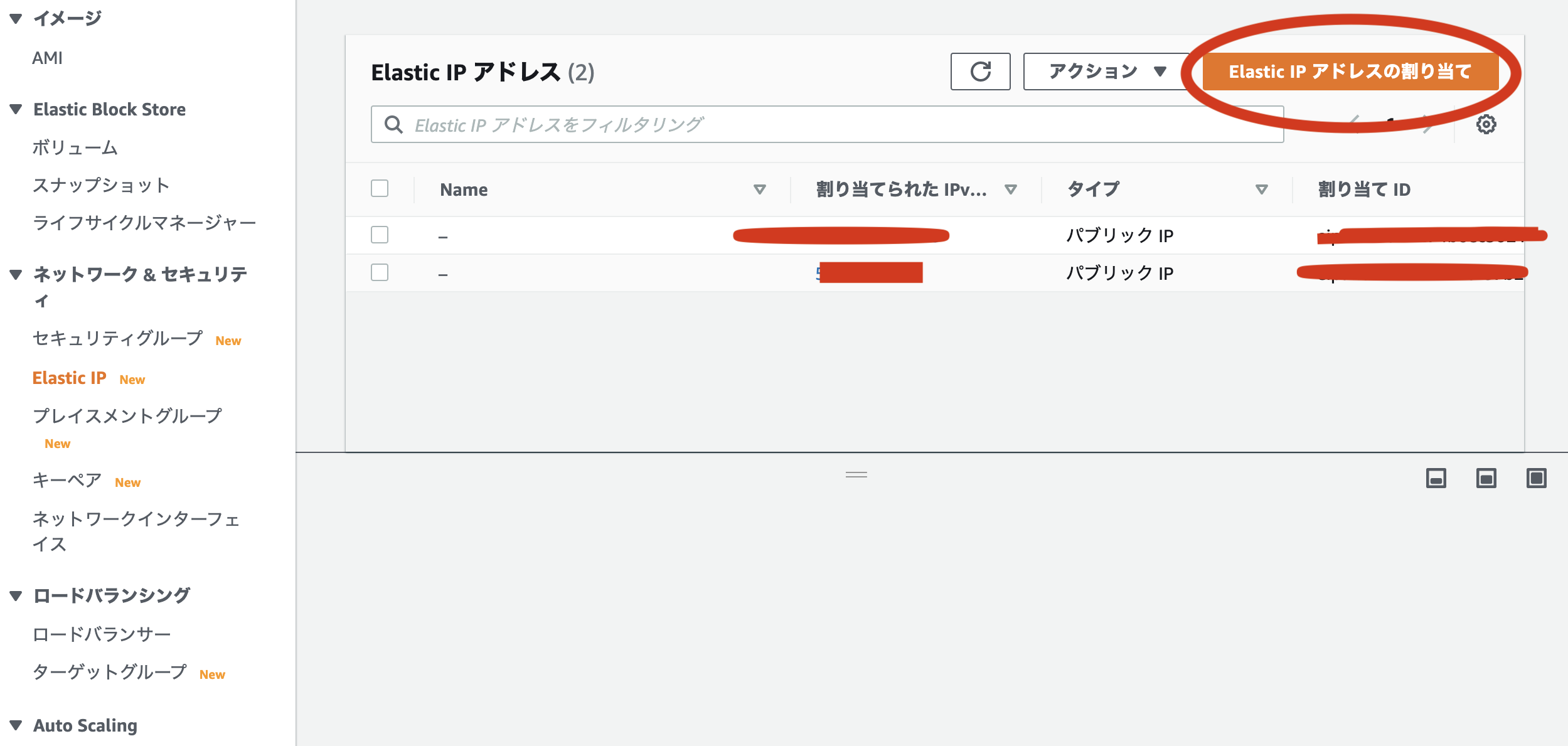The width and height of the screenshot is (1568, 746).
Task: Click the タイプ column header
Action: coord(1093,189)
